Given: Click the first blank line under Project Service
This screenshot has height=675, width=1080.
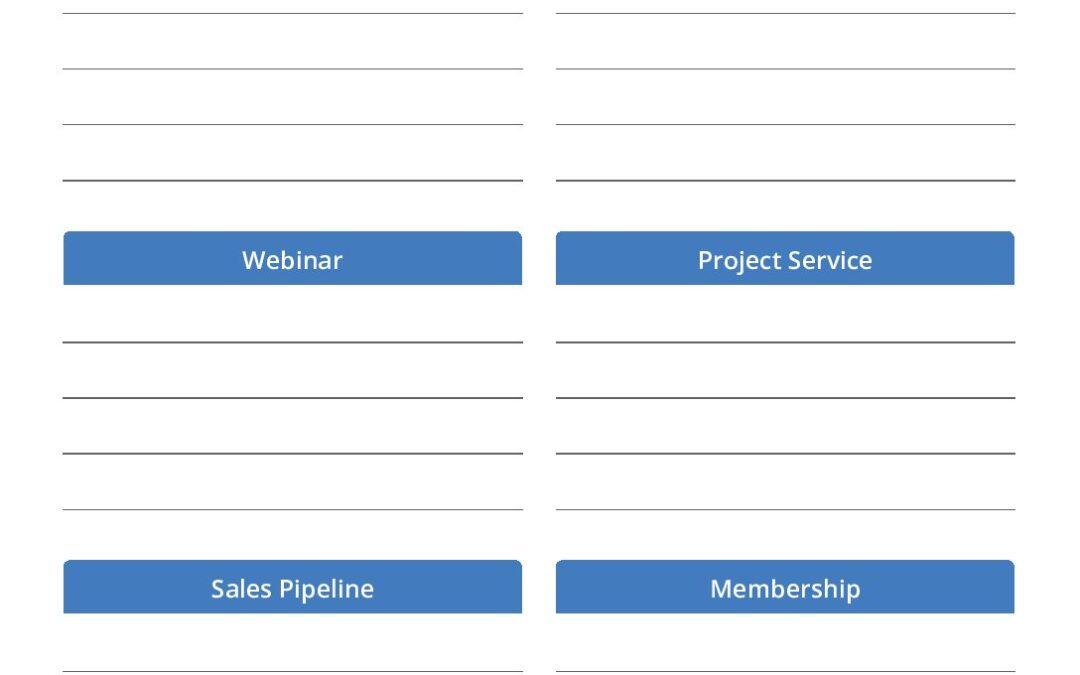Looking at the screenshot, I should click(x=785, y=316).
